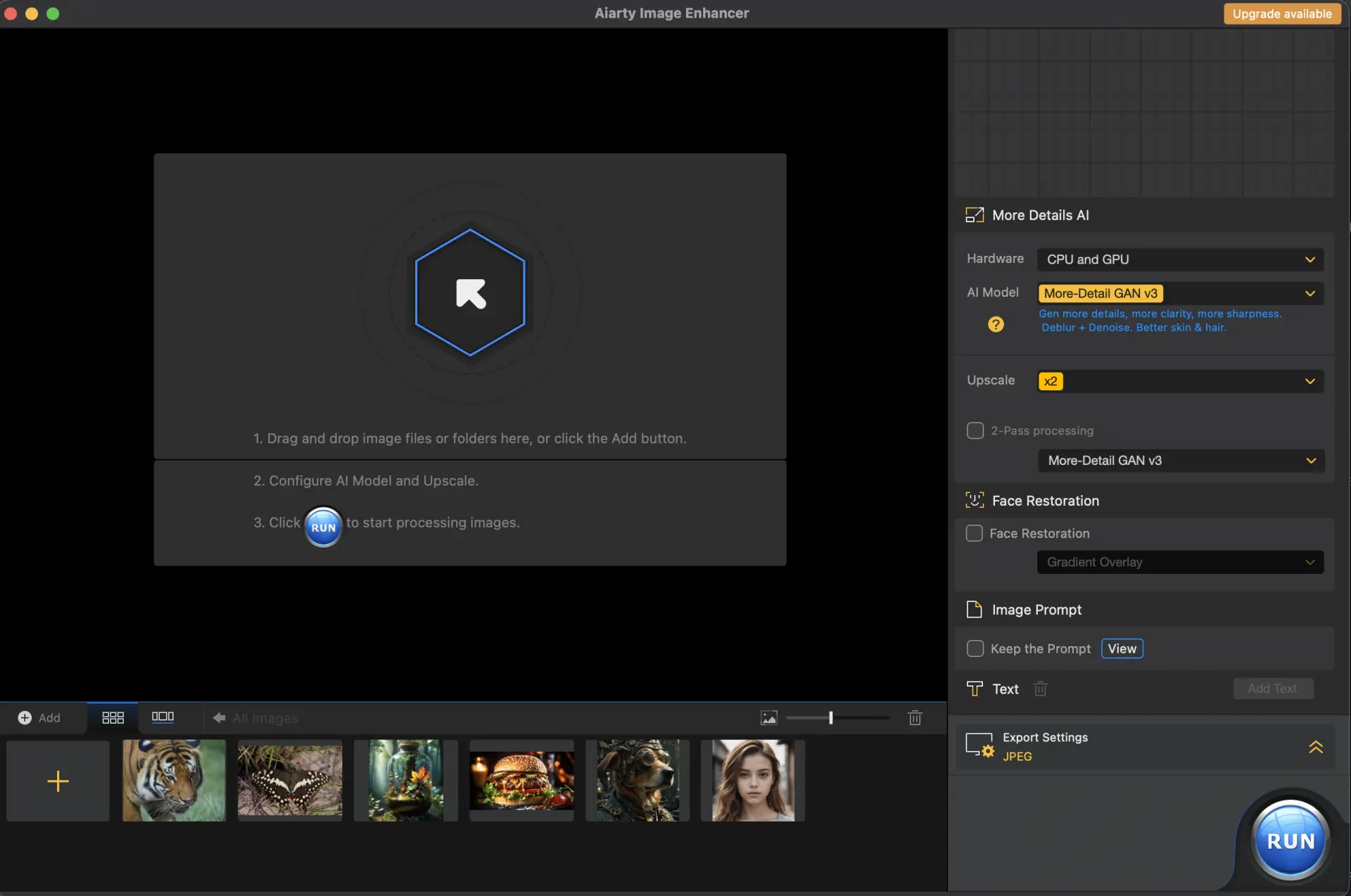Screen dimensions: 1351x896
Task: Enable 2-Pass processing checkbox
Action: pyautogui.click(x=975, y=430)
